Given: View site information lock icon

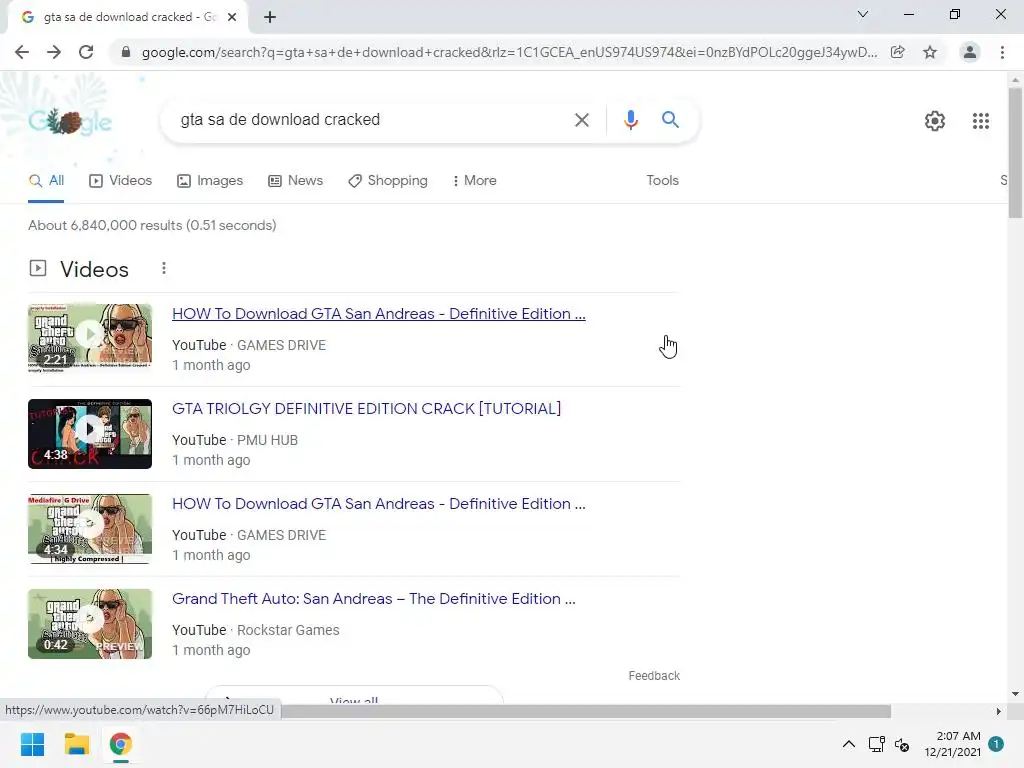Looking at the screenshot, I should coord(126,52).
